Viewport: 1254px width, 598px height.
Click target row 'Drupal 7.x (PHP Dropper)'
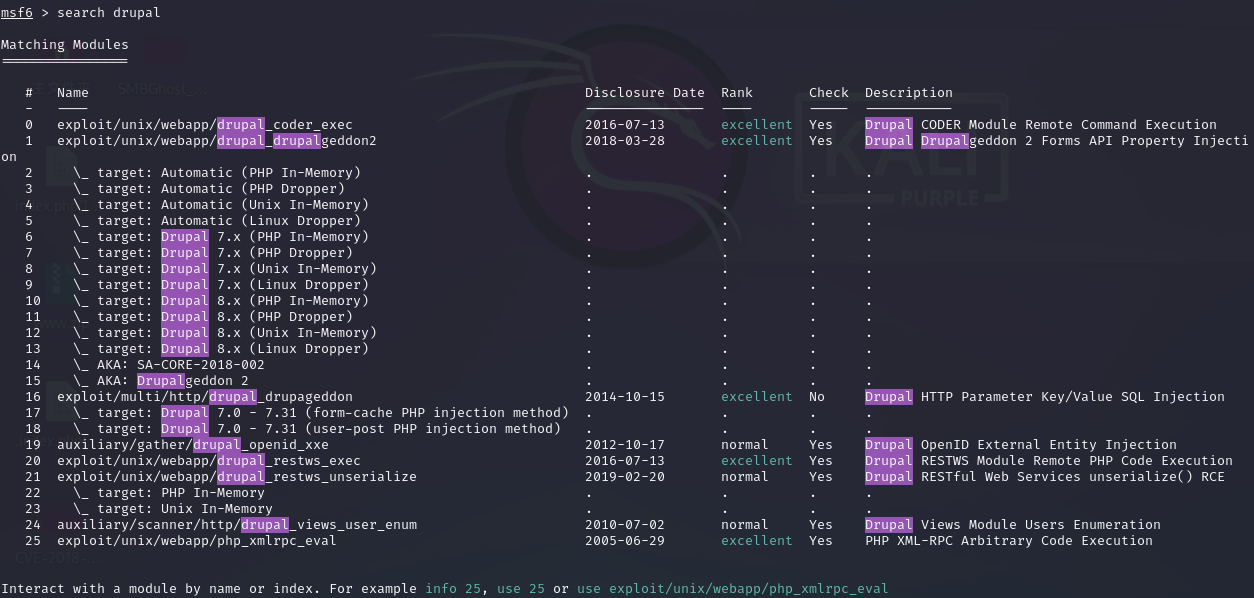tap(213, 253)
